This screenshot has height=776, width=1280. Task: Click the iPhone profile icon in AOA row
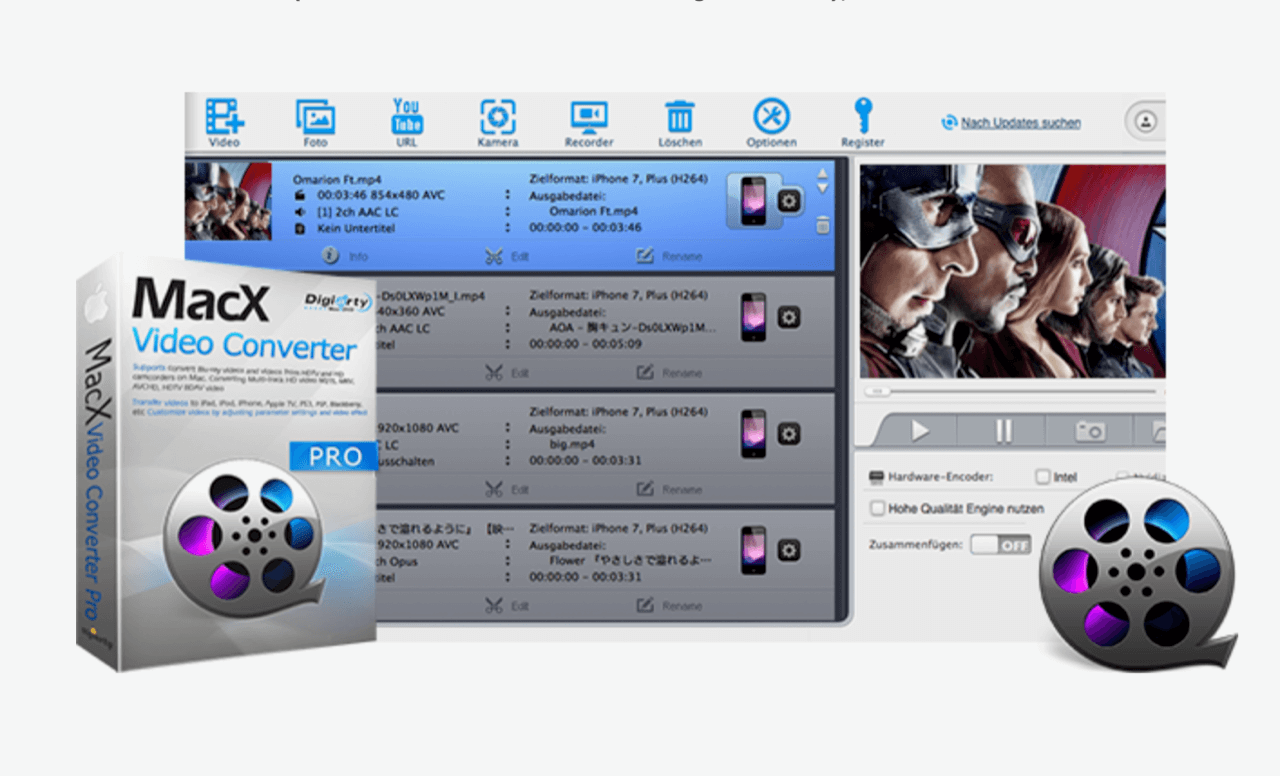click(x=753, y=318)
